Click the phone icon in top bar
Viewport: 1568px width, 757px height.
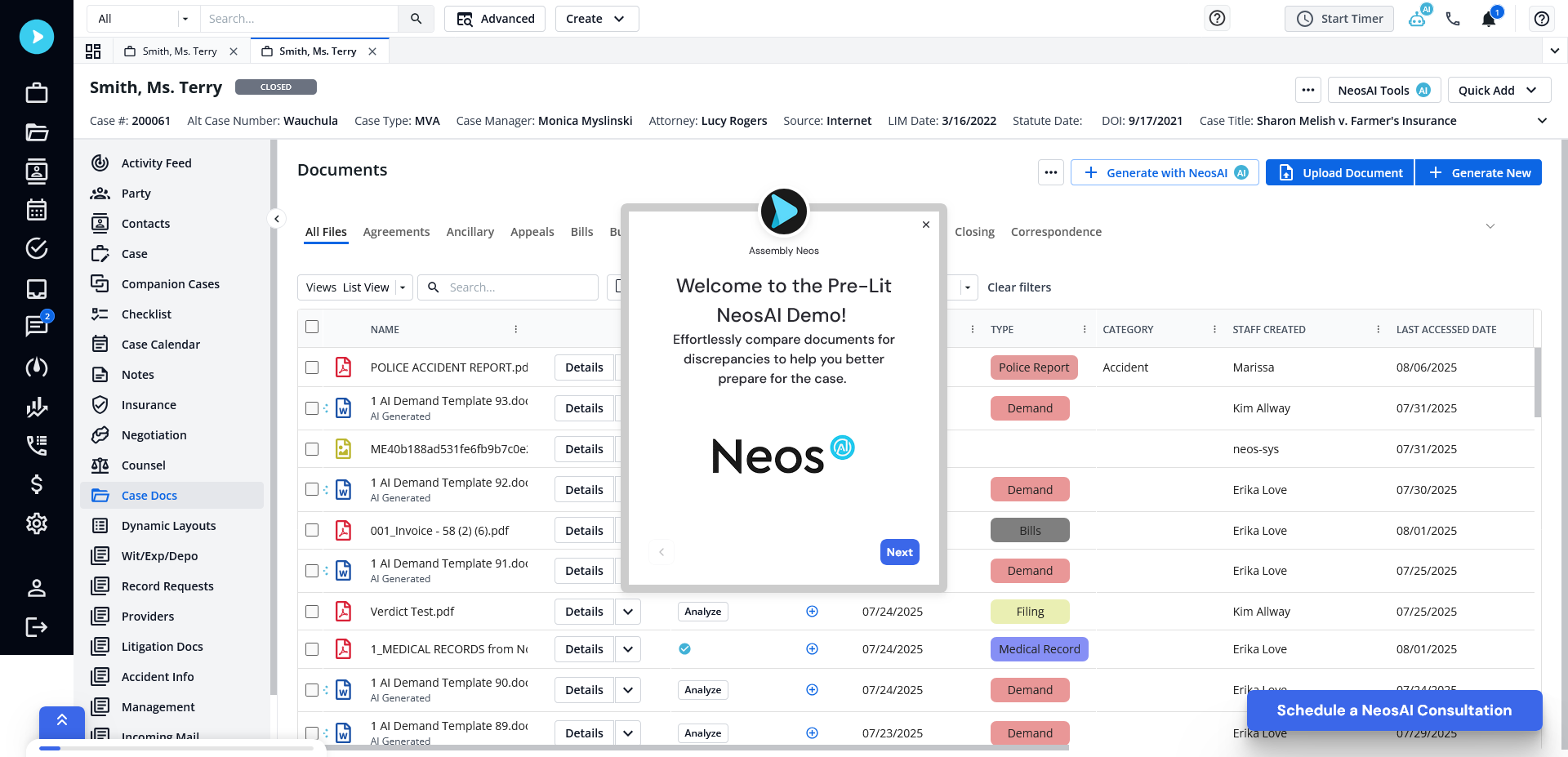[1453, 19]
